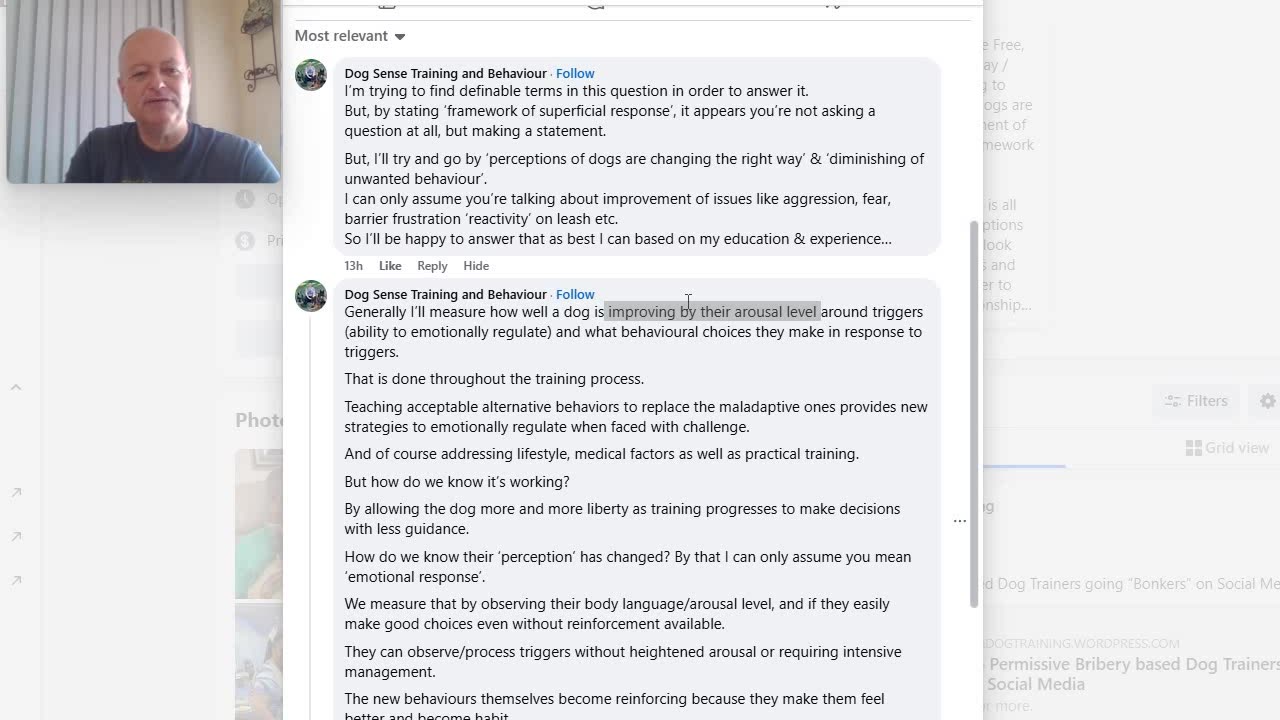Open the three-dot options menu beside the second comment
The image size is (1280, 720).
[x=959, y=521]
